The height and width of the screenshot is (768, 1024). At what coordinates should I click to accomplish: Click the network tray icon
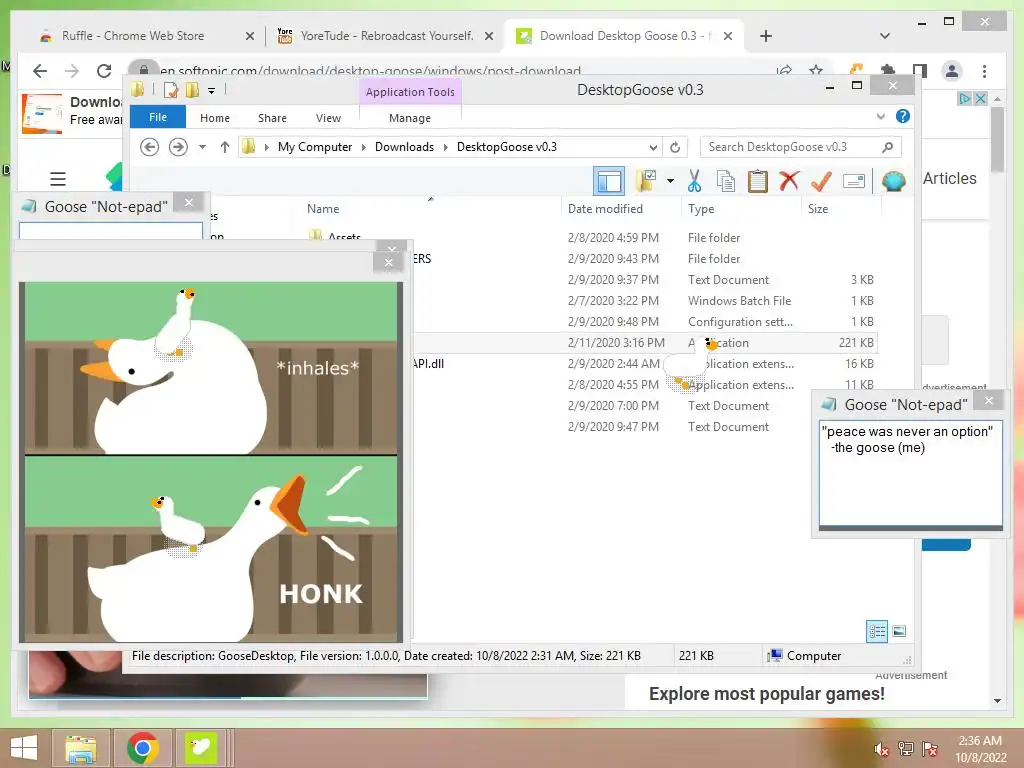tap(906, 749)
